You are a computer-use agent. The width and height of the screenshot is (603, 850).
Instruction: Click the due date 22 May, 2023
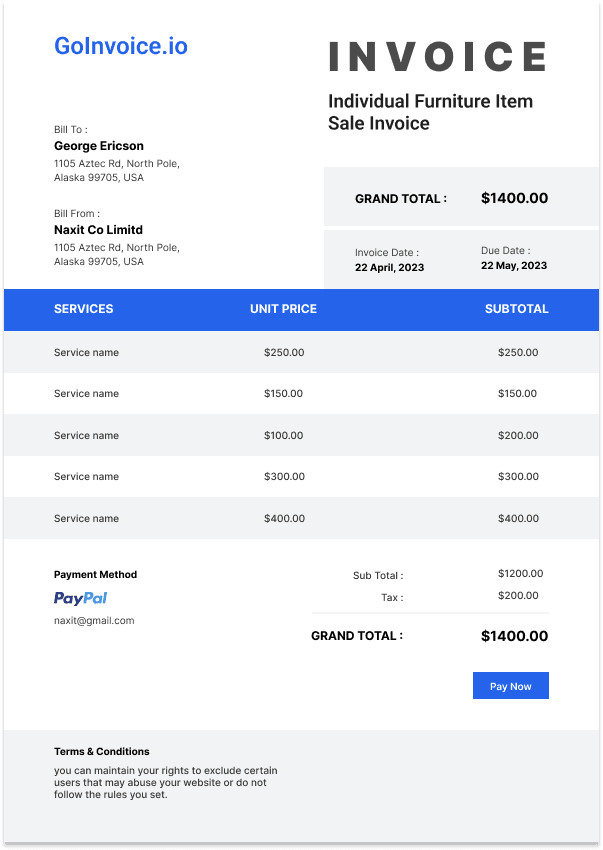[514, 266]
